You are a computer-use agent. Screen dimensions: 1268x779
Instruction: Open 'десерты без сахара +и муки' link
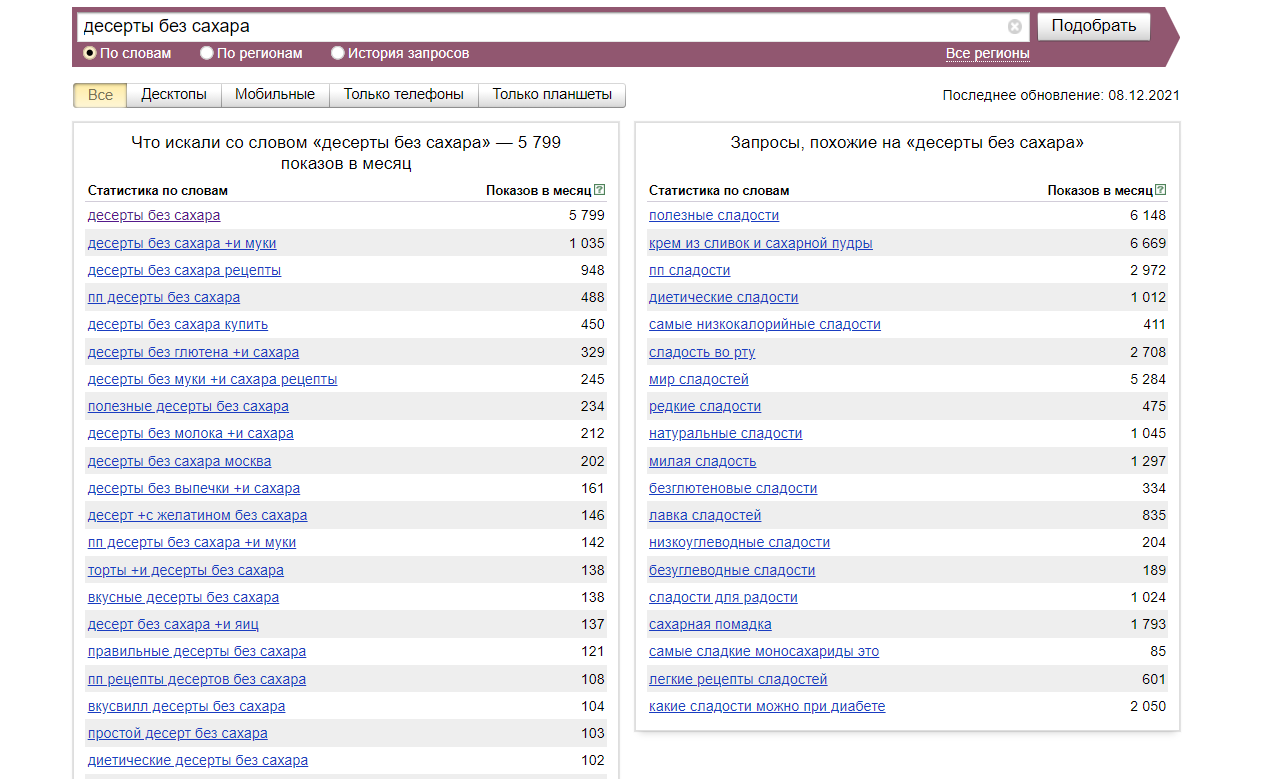tap(182, 243)
